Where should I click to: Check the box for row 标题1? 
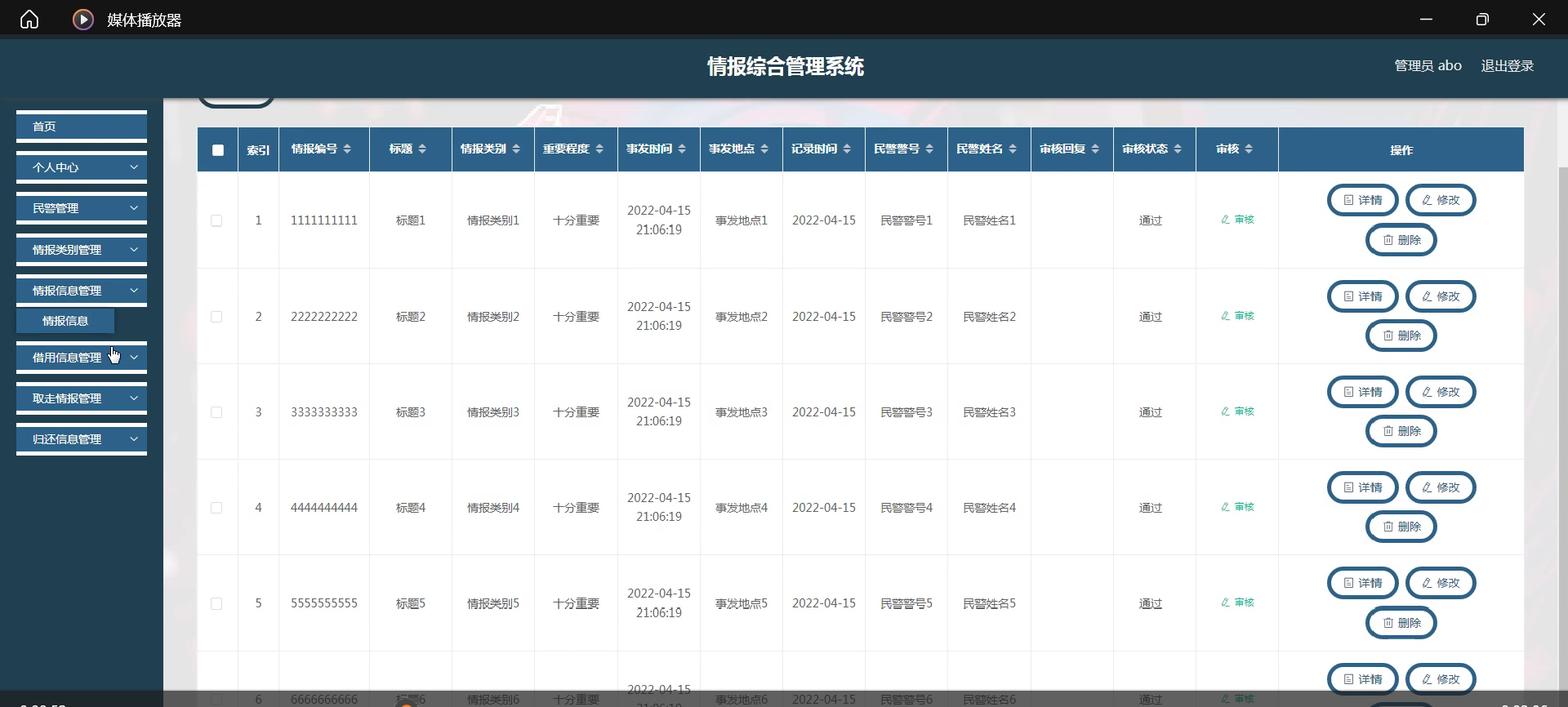[216, 220]
